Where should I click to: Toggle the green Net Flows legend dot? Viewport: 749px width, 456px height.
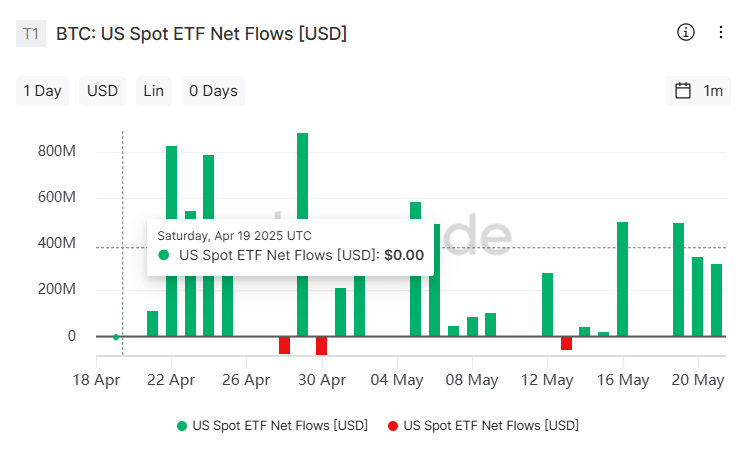(181, 426)
